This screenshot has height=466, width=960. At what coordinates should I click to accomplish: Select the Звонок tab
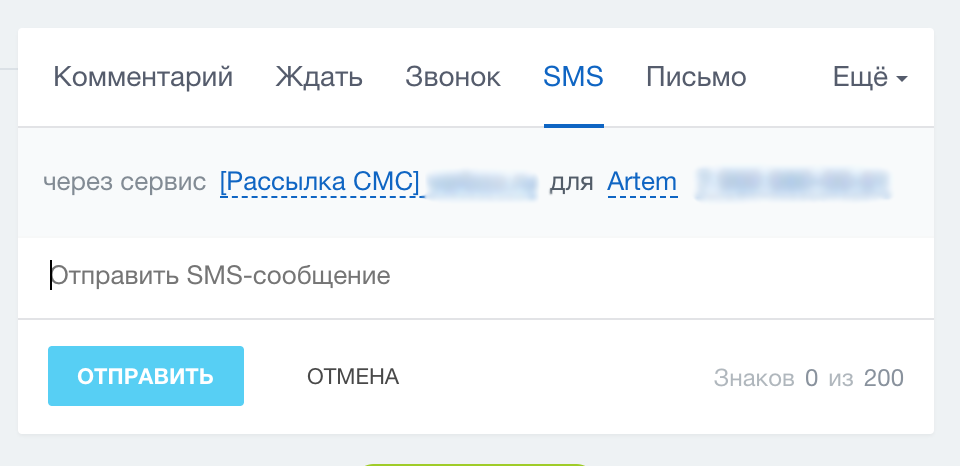coord(453,77)
